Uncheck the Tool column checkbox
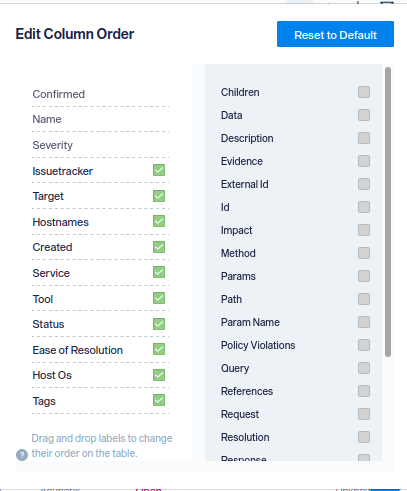Screen dimensions: 407x491 (x=159, y=298)
